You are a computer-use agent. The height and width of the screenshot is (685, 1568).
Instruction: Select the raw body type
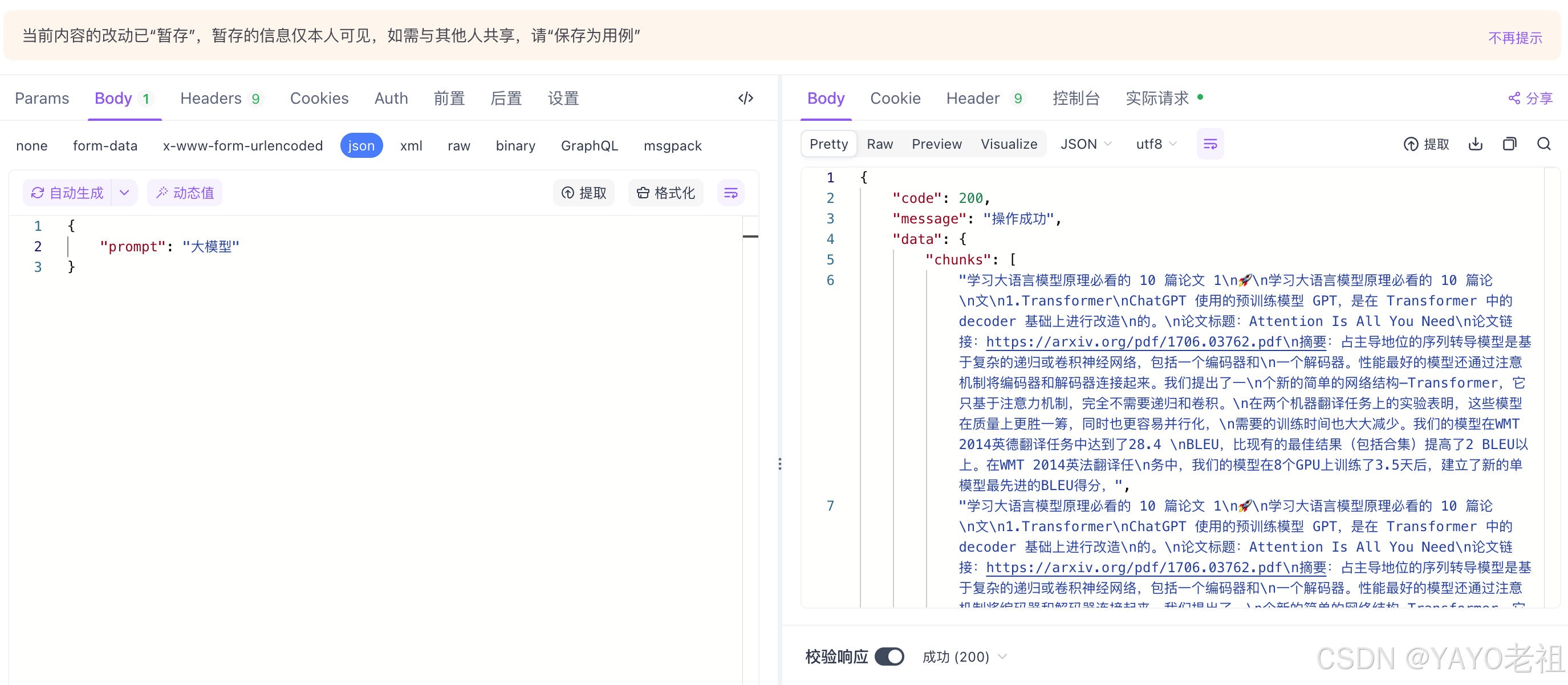pyautogui.click(x=458, y=145)
